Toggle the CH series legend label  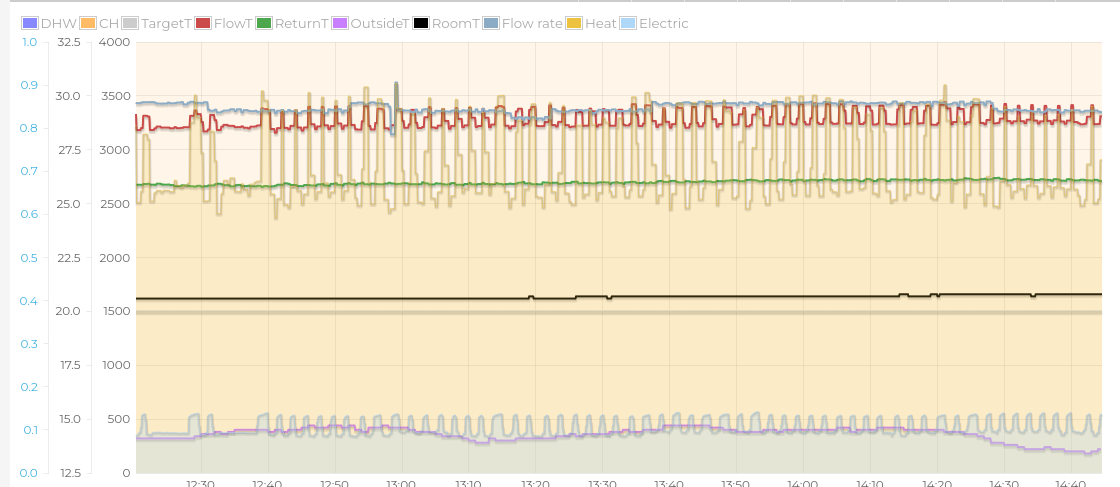click(x=108, y=23)
